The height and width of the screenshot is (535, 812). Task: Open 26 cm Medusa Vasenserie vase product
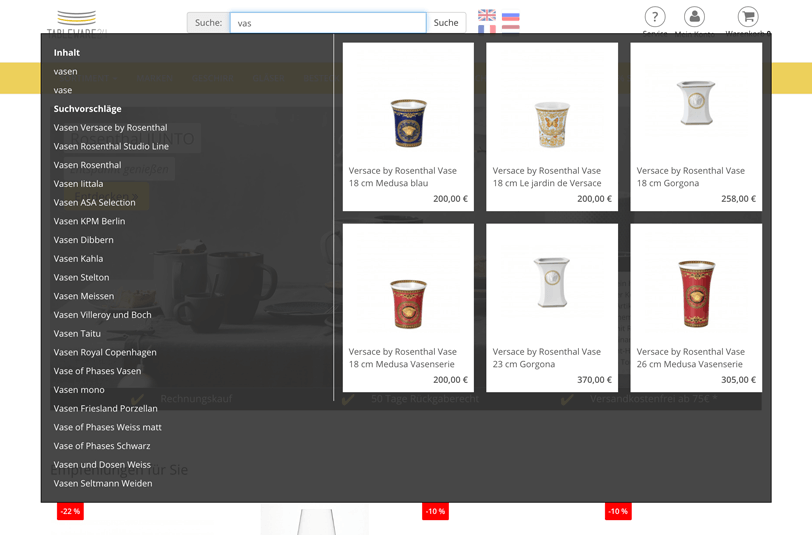click(696, 308)
